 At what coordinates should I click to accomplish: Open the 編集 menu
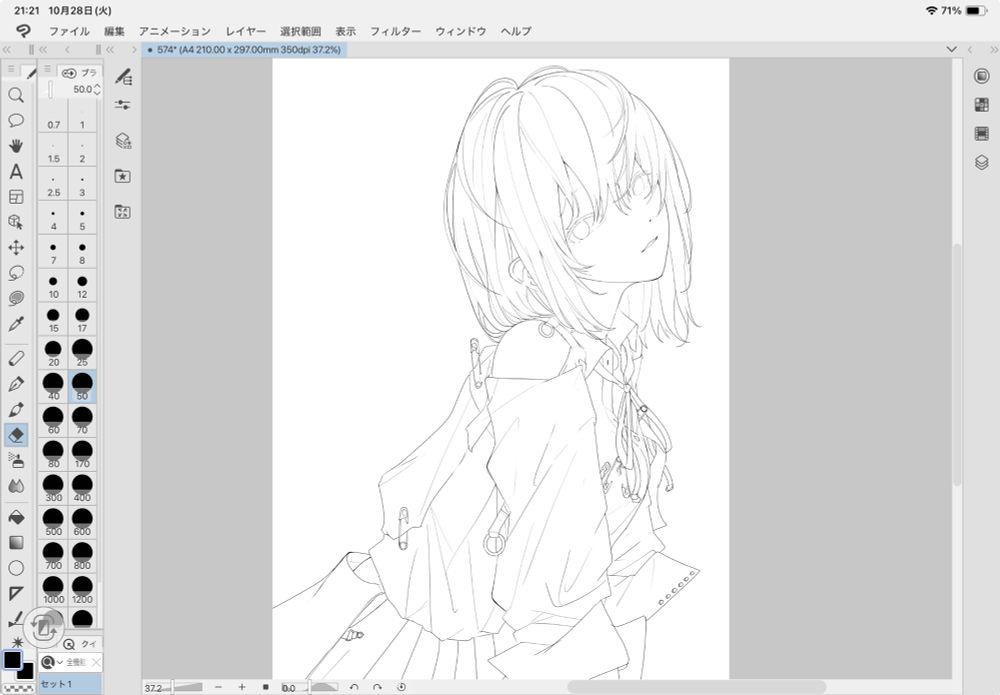[x=114, y=31]
